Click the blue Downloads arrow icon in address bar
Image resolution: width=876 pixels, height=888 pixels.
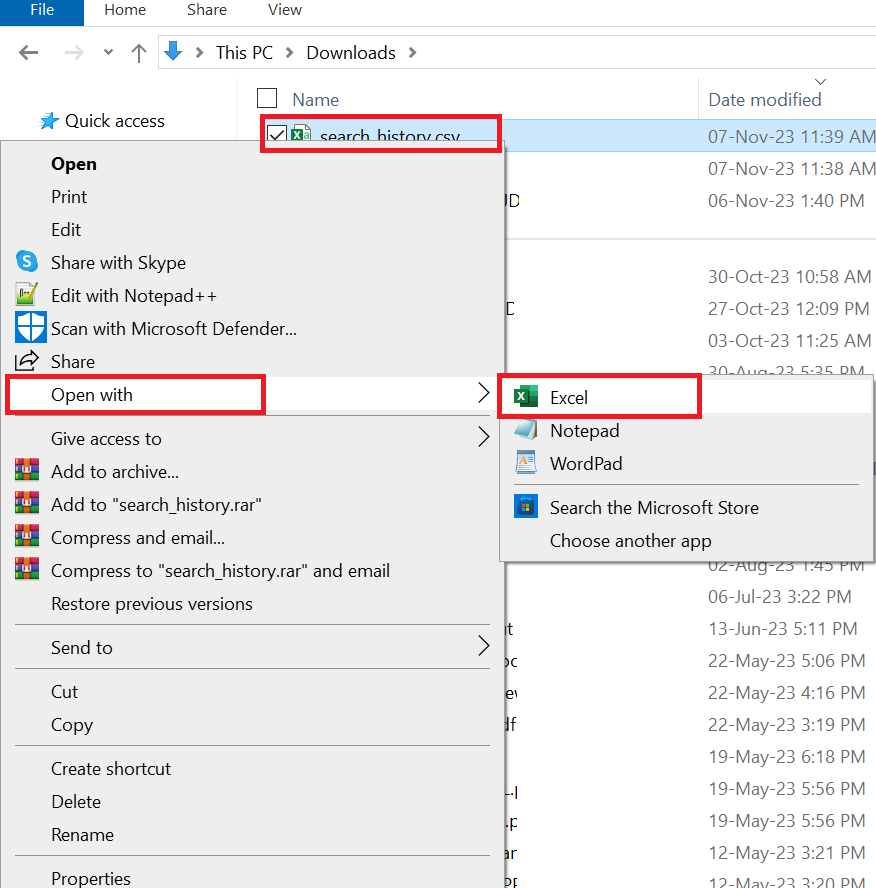tap(173, 51)
